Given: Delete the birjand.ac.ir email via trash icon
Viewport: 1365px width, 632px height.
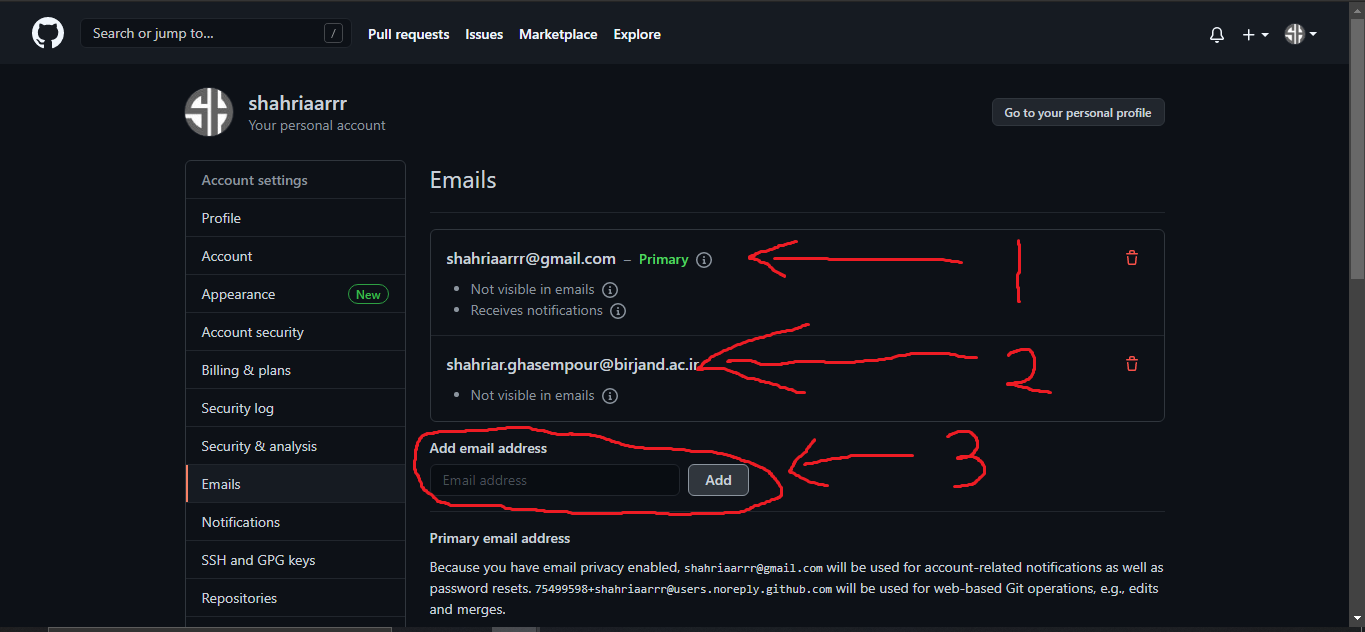Looking at the screenshot, I should pos(1132,364).
